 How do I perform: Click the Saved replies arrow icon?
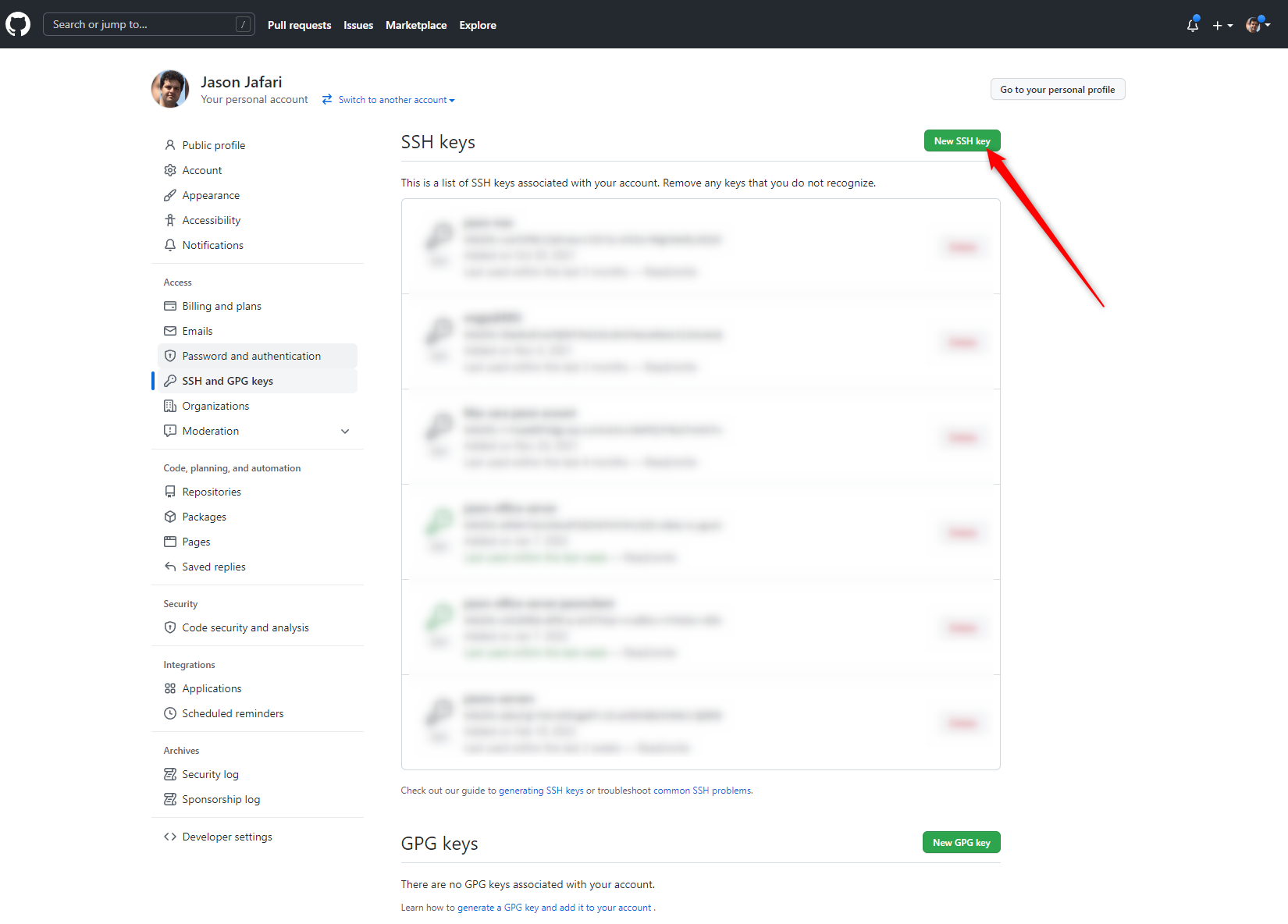tap(170, 567)
